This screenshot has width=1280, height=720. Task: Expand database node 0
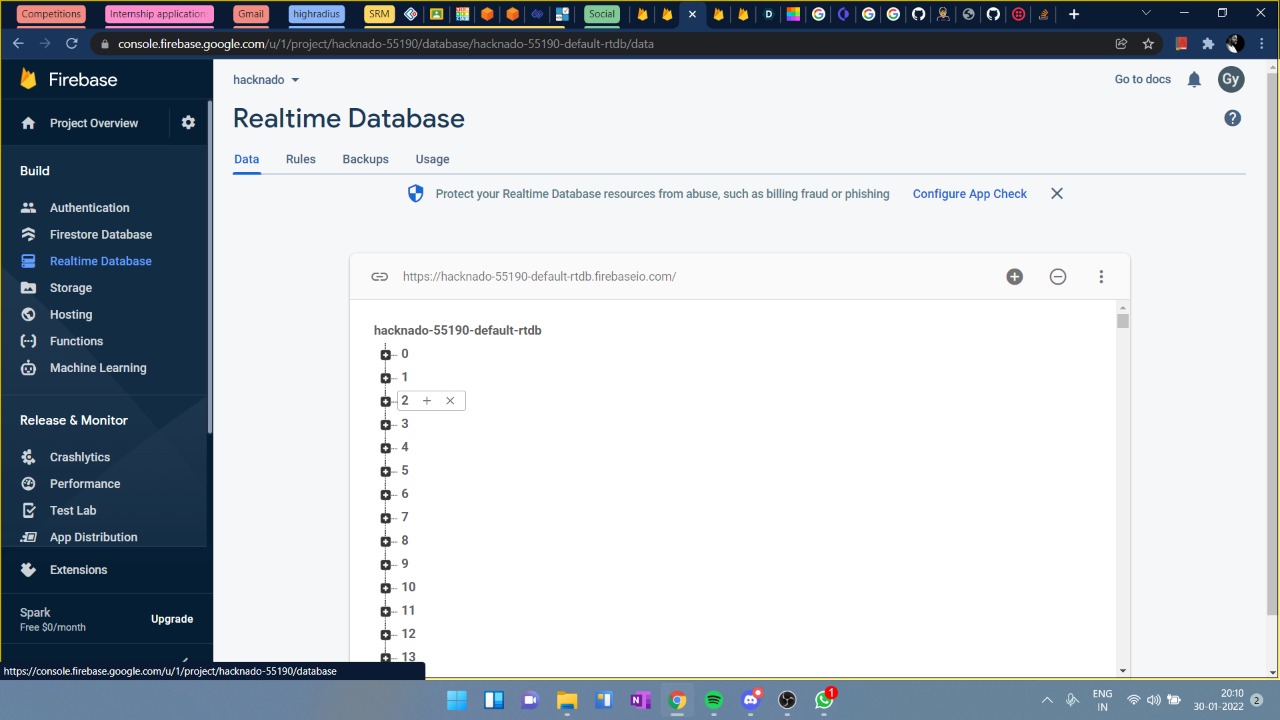coord(386,355)
